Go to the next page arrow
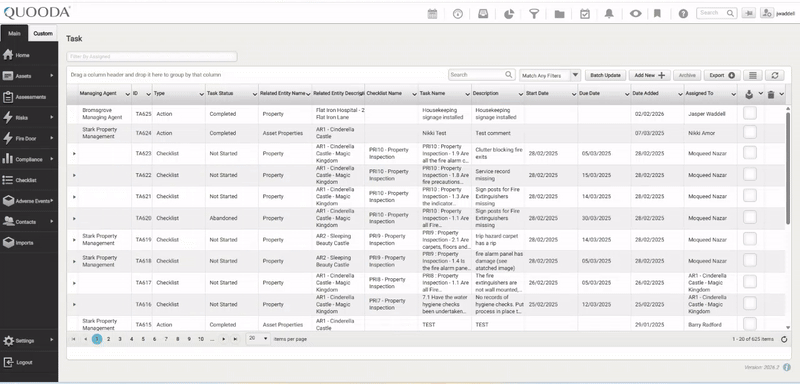Image resolution: width=800 pixels, height=384 pixels. tap(224, 339)
